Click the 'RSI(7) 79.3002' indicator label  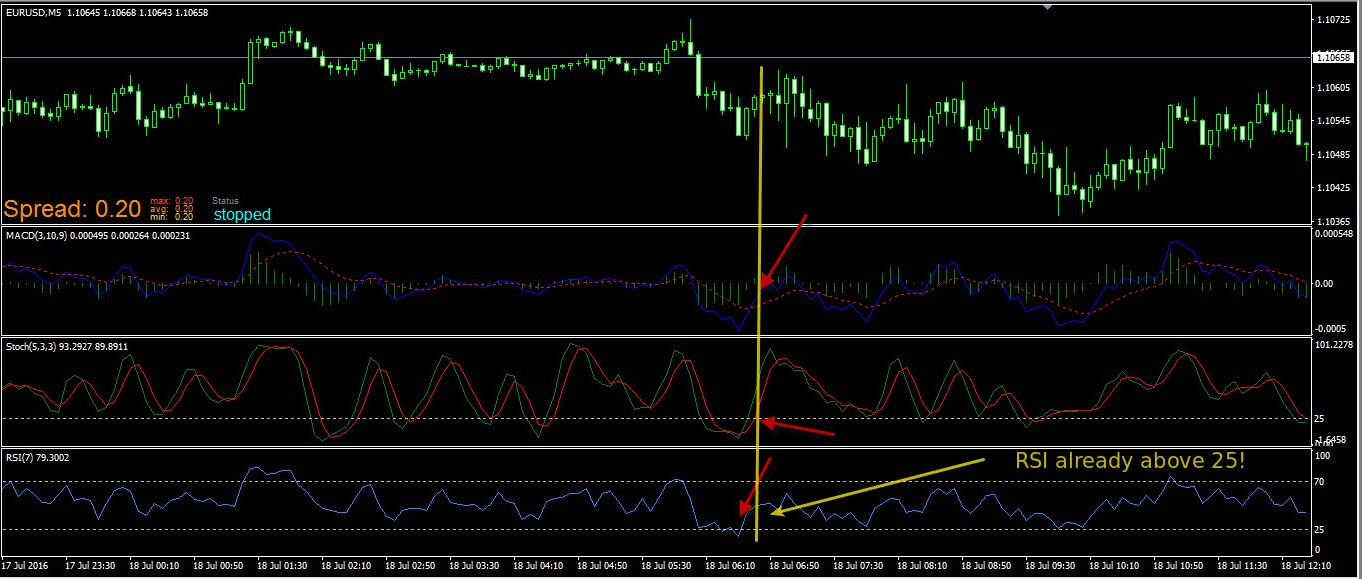click(38, 457)
